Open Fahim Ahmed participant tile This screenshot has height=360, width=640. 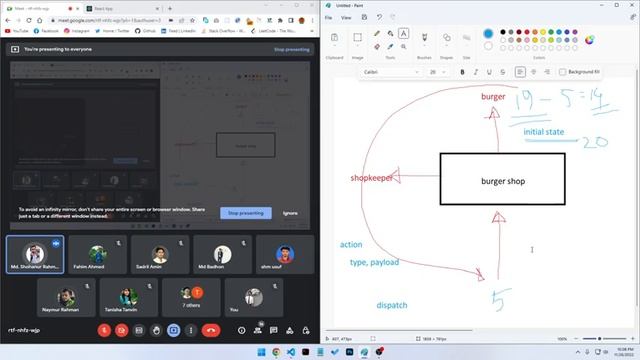point(97,254)
